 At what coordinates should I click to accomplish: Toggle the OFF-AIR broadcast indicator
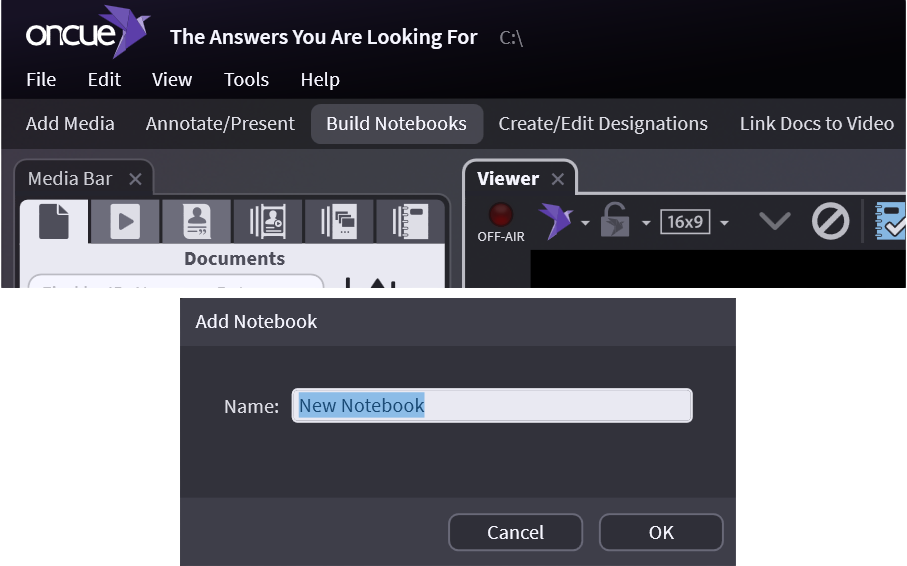coord(501,222)
